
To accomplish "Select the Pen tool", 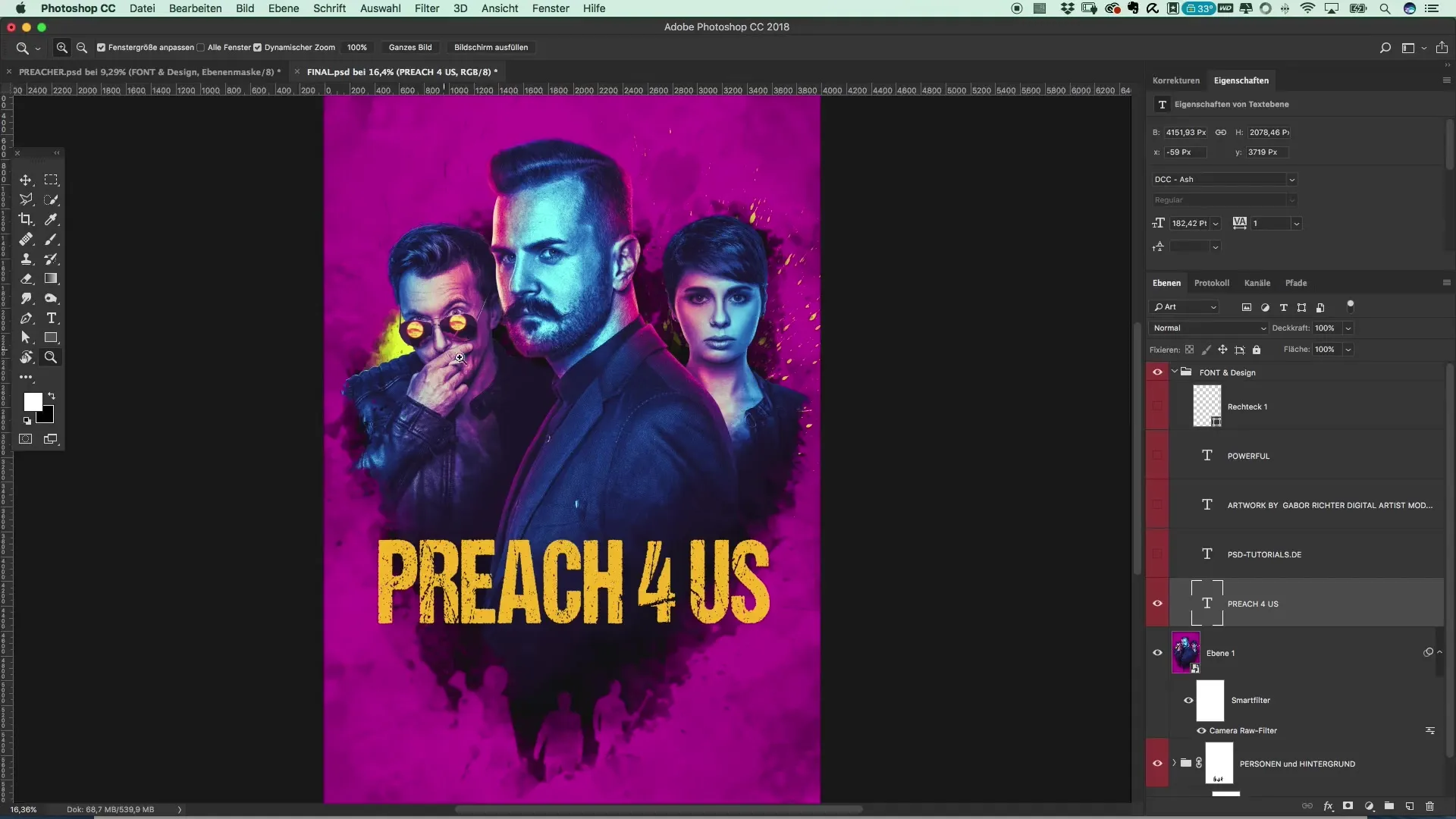I will click(26, 318).
